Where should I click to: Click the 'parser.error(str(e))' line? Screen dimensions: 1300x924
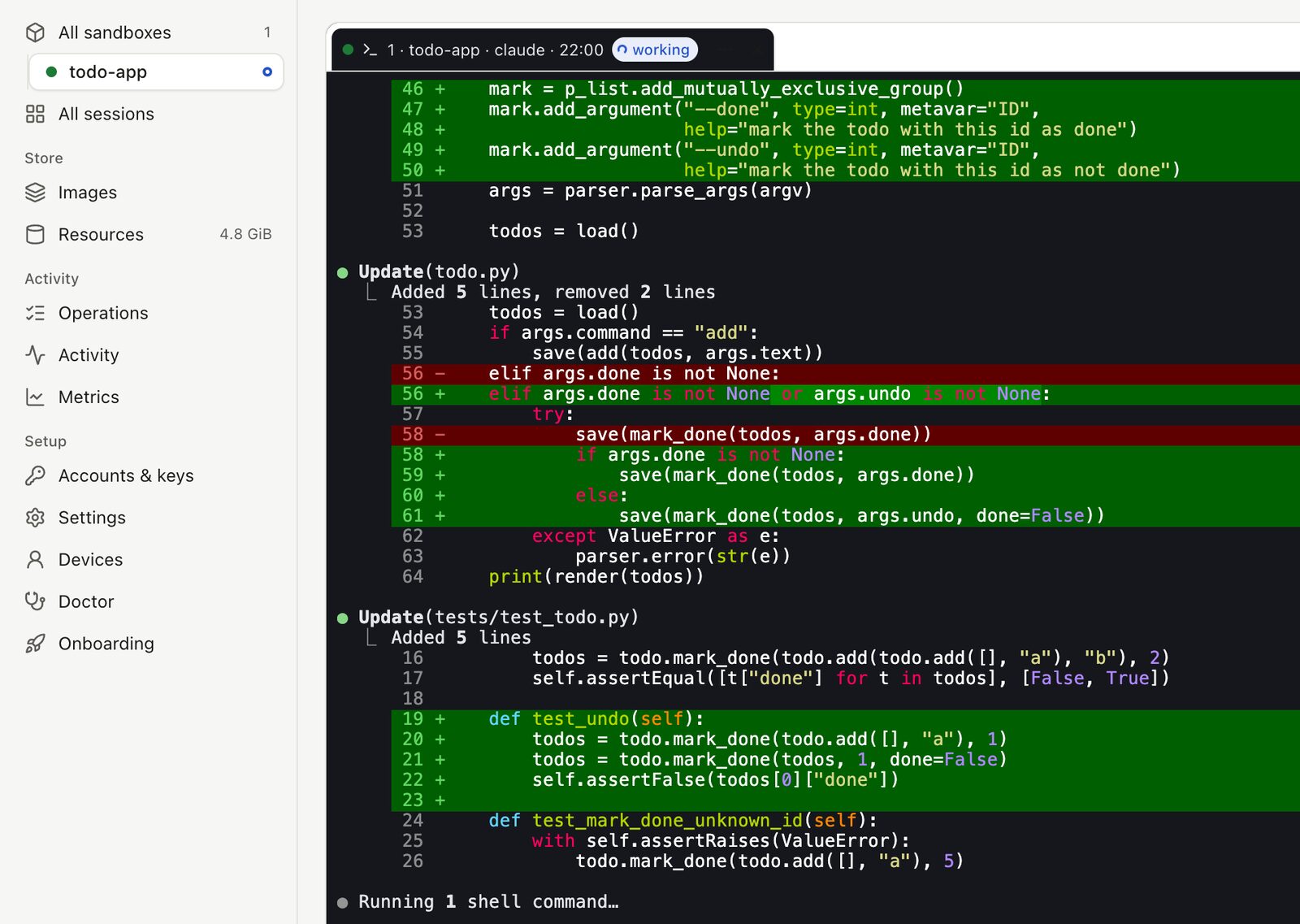[x=682, y=556]
